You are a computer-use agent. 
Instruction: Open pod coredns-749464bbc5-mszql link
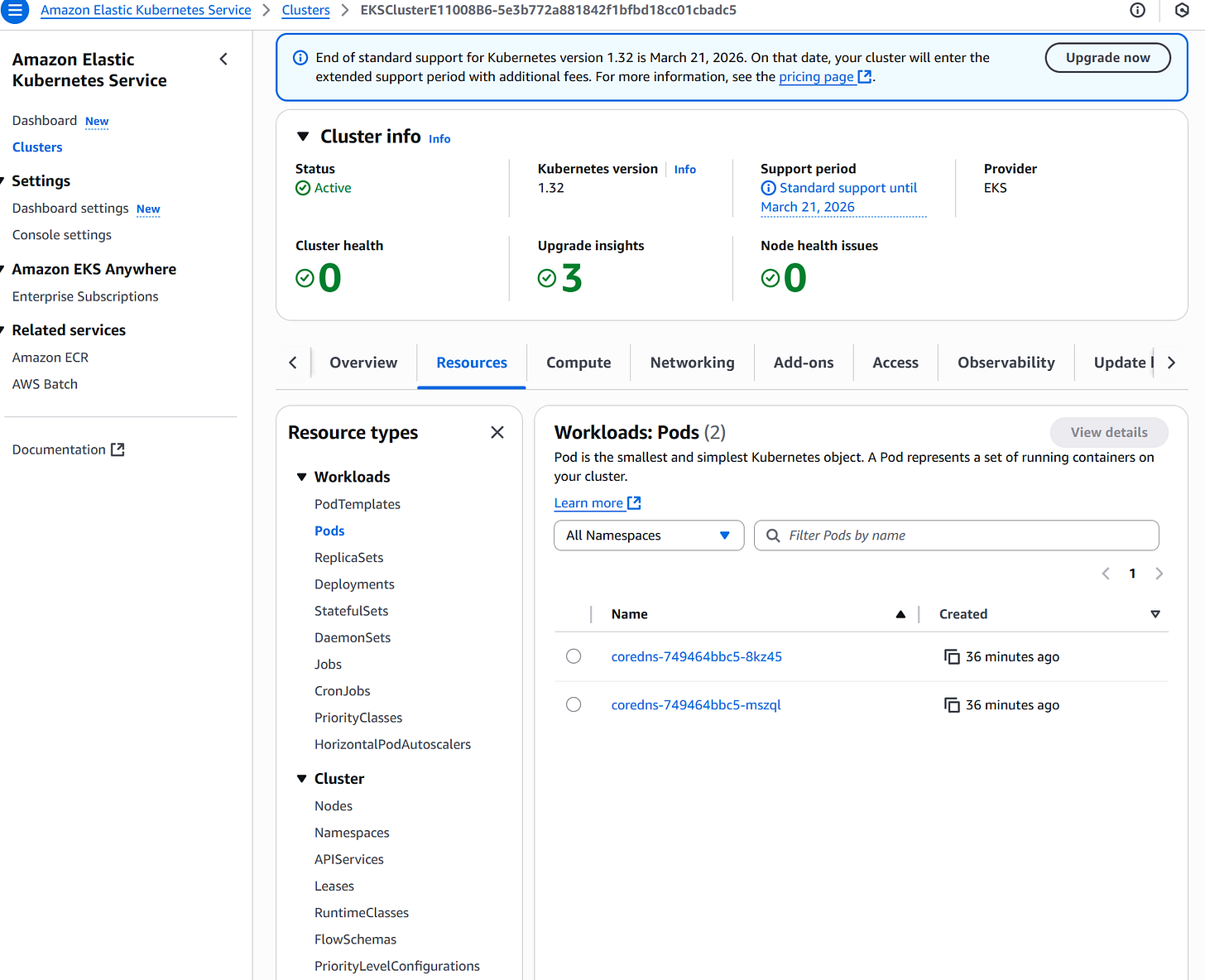coord(696,705)
